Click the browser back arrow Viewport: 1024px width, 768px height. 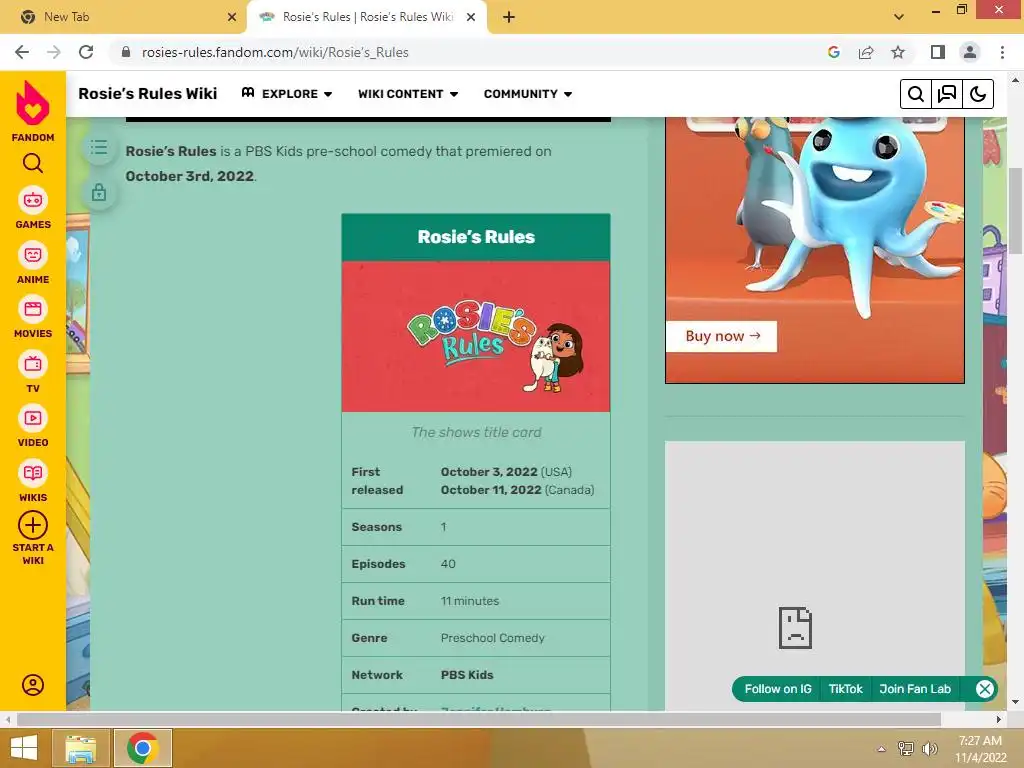click(x=22, y=52)
